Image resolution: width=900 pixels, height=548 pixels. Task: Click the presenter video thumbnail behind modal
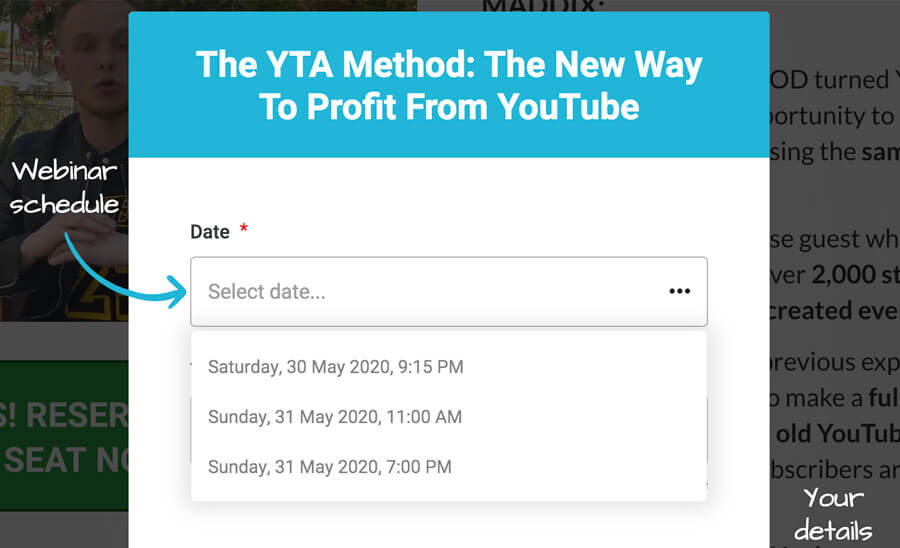64,161
